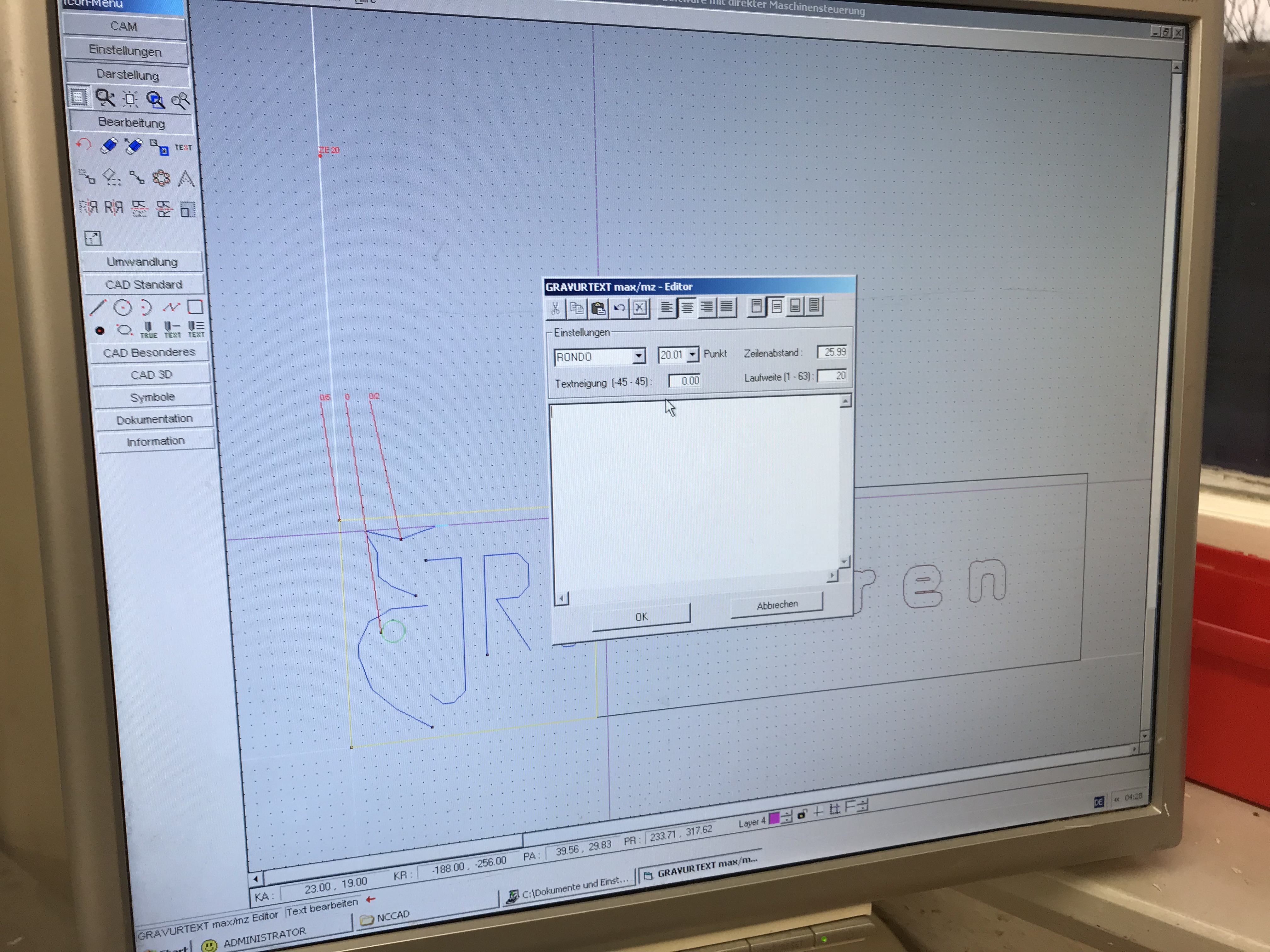
Task: Click the multi-line engraving TEXT icon
Action: (x=196, y=329)
